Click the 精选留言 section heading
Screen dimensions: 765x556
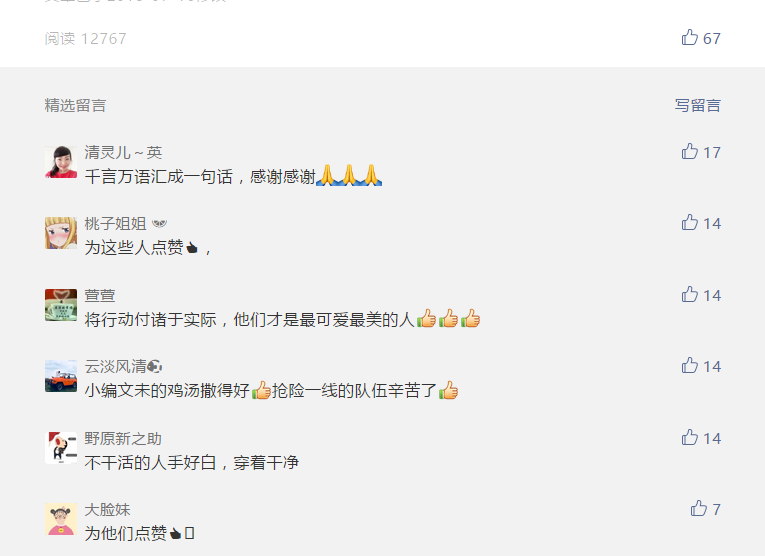tap(75, 105)
